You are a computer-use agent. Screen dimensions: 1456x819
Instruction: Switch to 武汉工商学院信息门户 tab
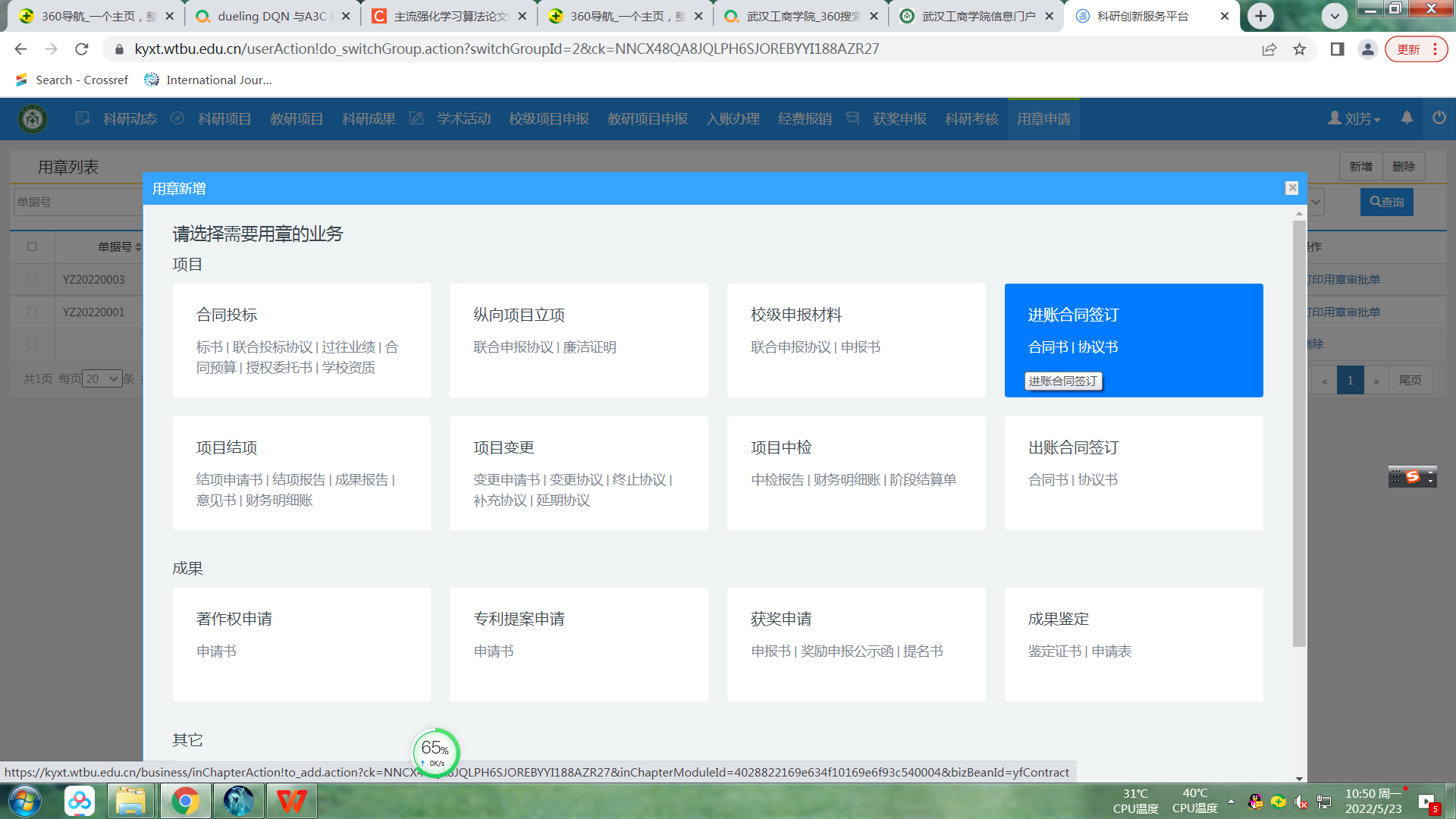978,16
